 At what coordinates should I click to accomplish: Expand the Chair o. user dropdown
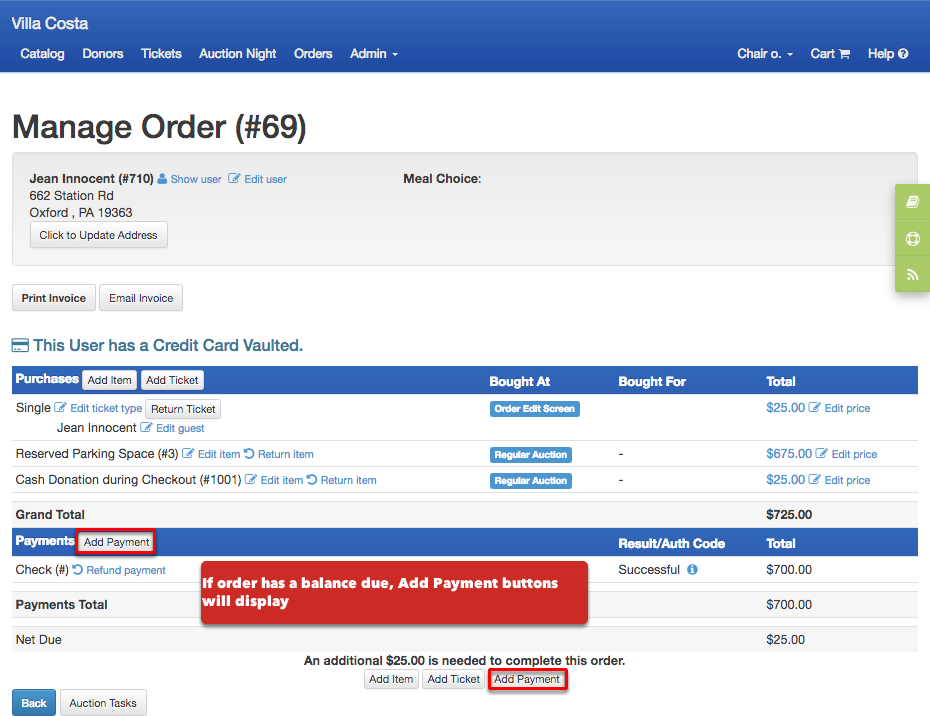pos(765,54)
